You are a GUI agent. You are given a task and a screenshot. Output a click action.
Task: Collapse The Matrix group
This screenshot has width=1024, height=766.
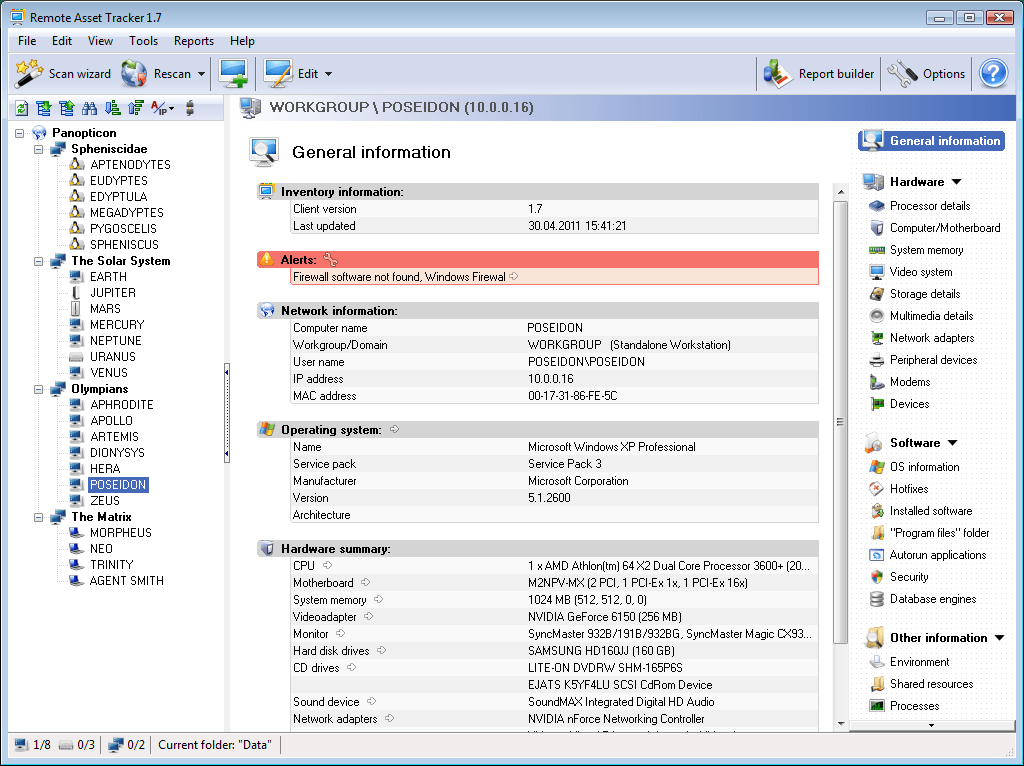[39, 517]
